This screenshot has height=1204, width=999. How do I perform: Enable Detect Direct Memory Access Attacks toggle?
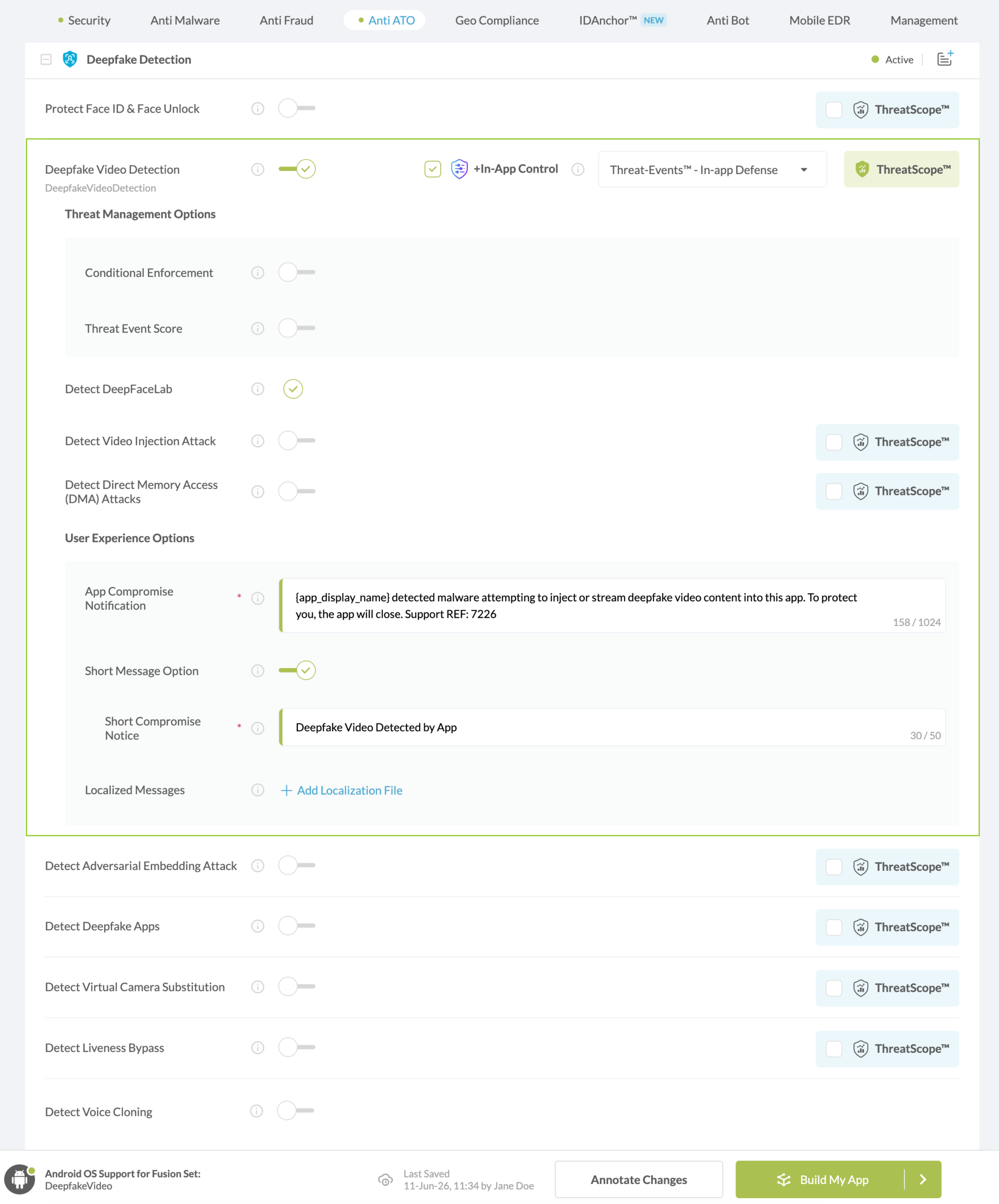click(x=297, y=492)
